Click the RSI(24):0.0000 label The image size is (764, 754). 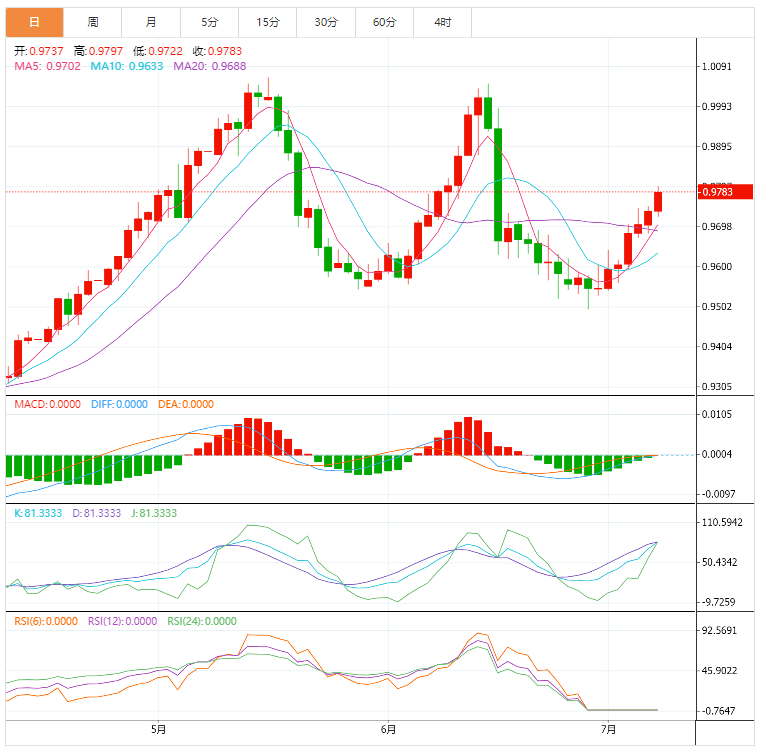pos(202,621)
